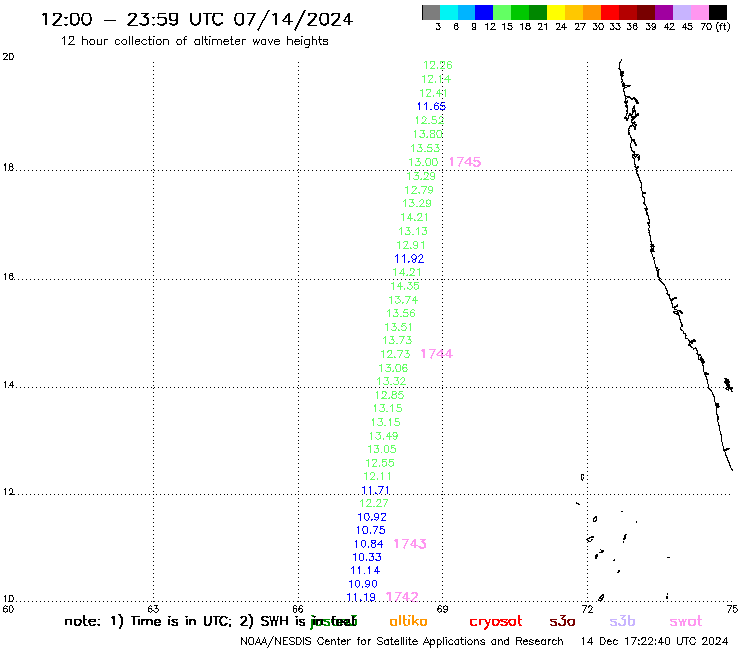The image size is (740, 650).
Task: Click the blue wave height '11.14'
Action: 365,570
